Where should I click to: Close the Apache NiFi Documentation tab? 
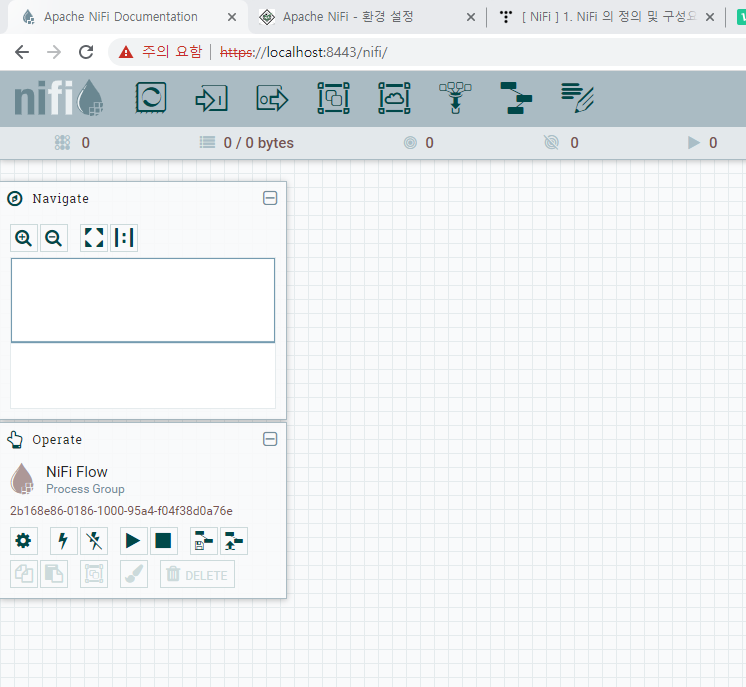[x=232, y=17]
